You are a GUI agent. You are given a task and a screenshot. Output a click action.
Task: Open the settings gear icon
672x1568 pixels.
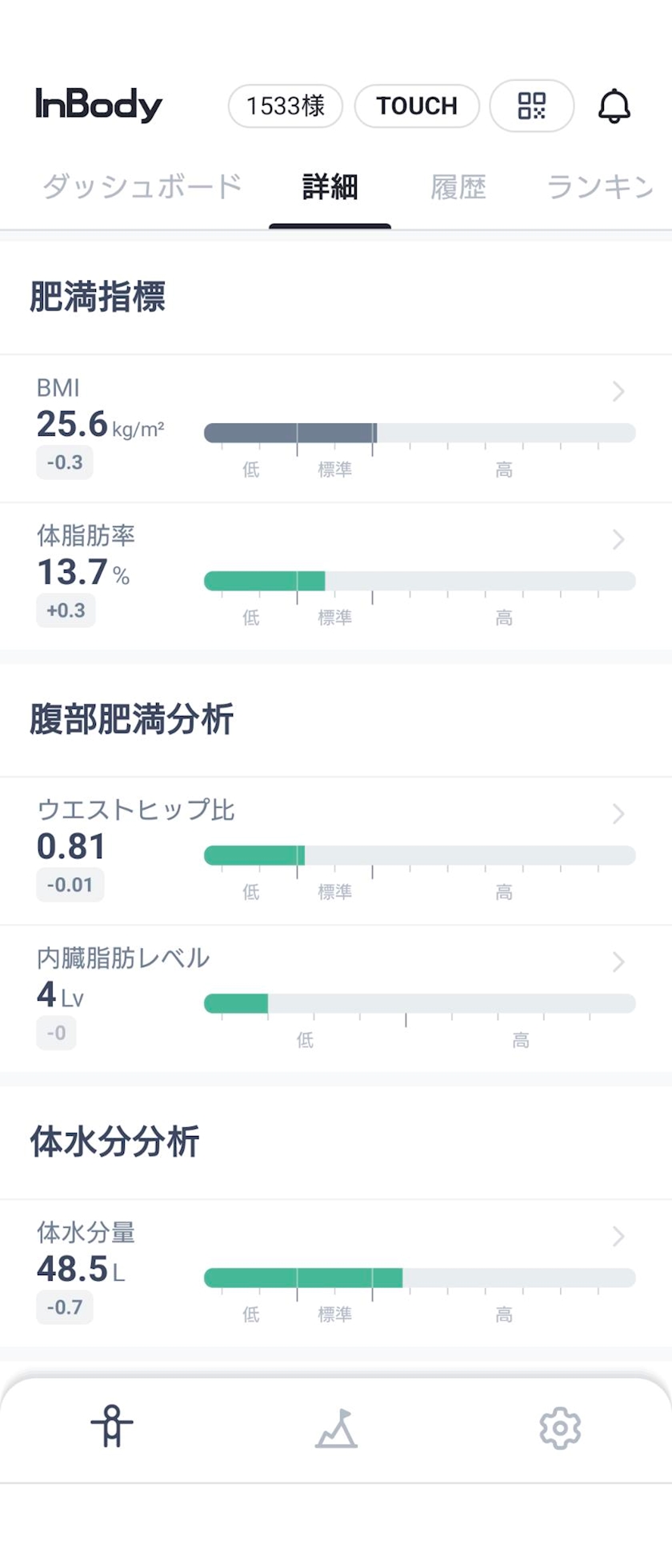pyautogui.click(x=560, y=1428)
